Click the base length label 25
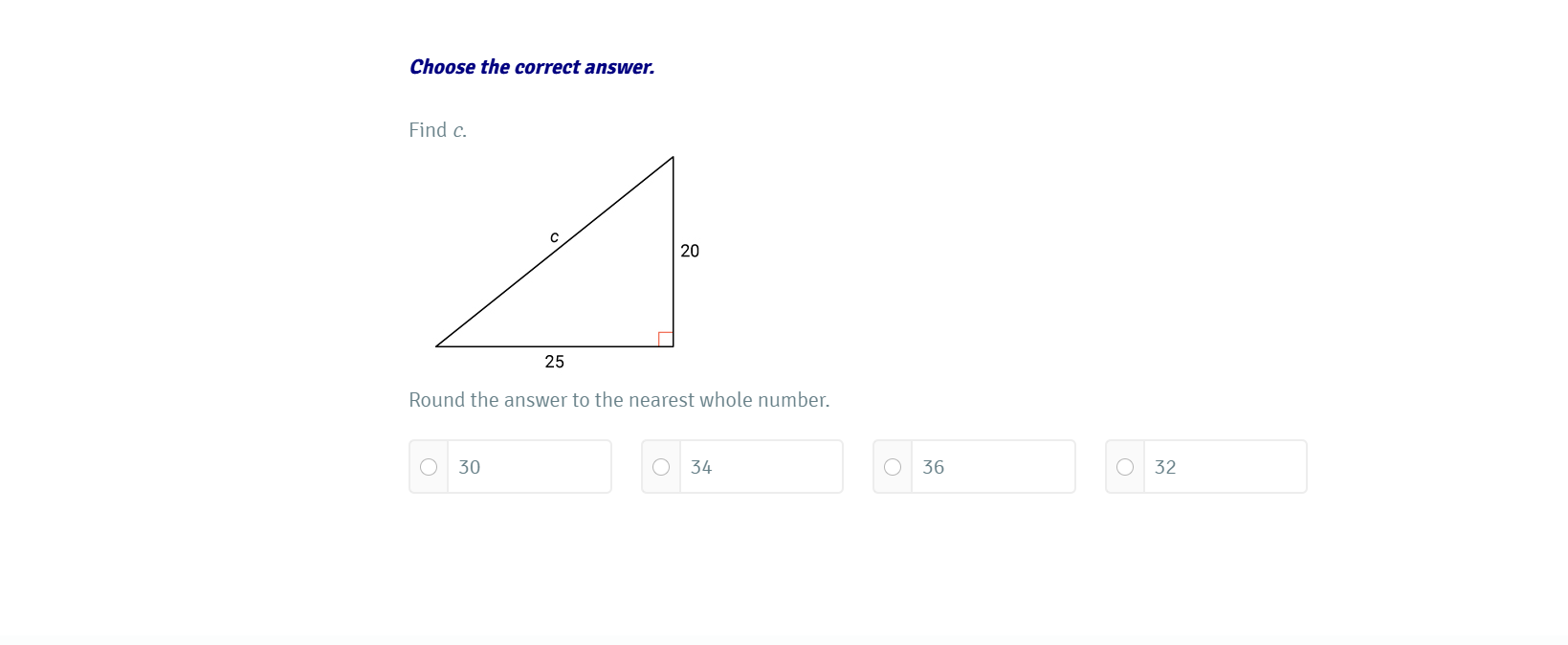1568x645 pixels. pos(555,362)
